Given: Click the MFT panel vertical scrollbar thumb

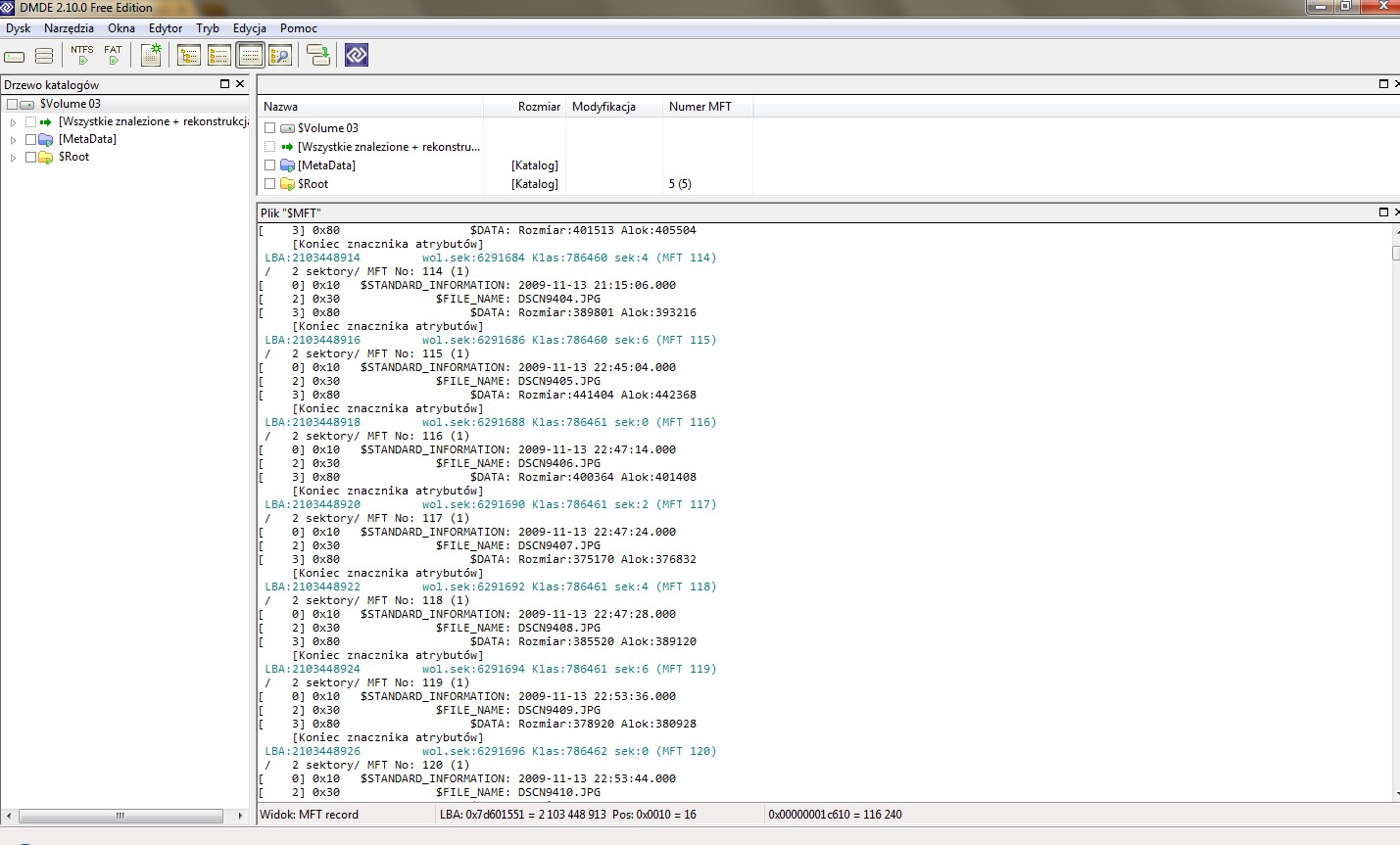Looking at the screenshot, I should click(x=1395, y=253).
